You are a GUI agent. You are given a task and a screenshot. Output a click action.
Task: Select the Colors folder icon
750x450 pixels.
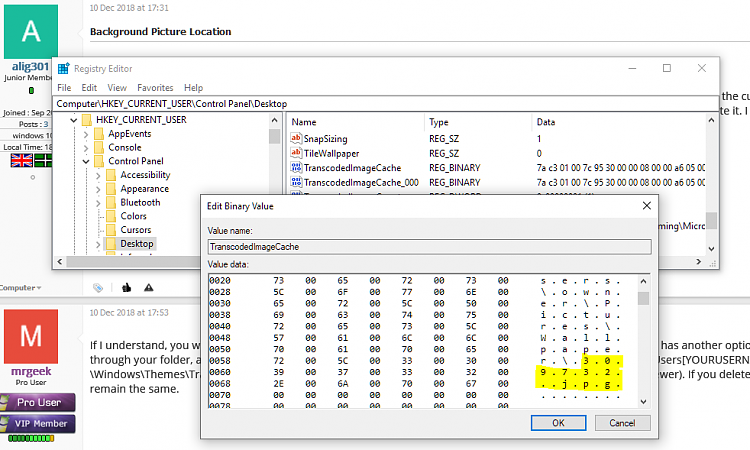[x=111, y=216]
